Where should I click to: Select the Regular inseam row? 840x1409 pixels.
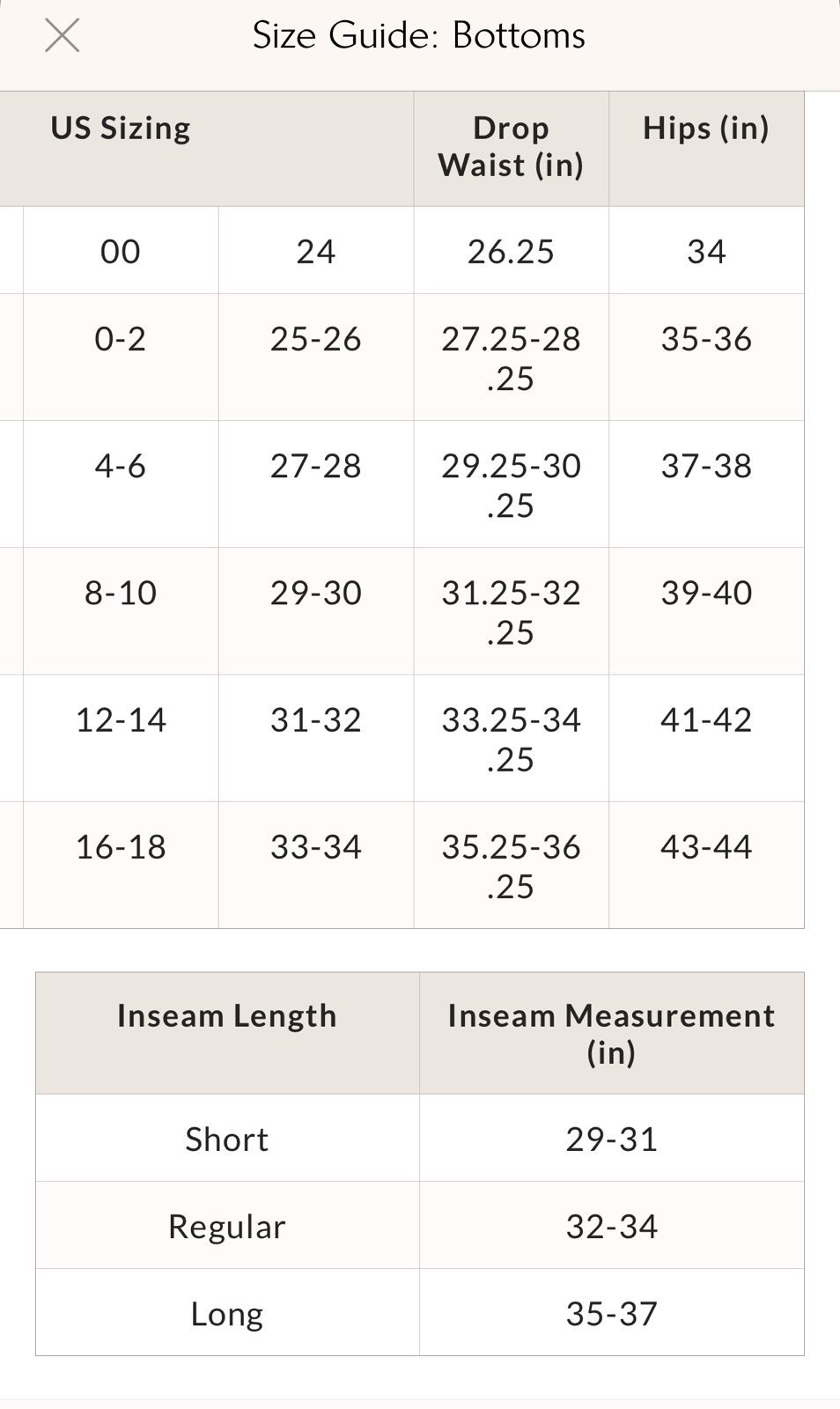click(x=420, y=1225)
